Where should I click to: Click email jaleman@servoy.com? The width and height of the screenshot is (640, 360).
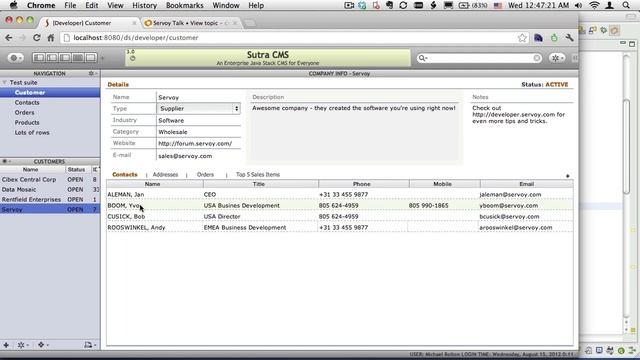click(510, 195)
